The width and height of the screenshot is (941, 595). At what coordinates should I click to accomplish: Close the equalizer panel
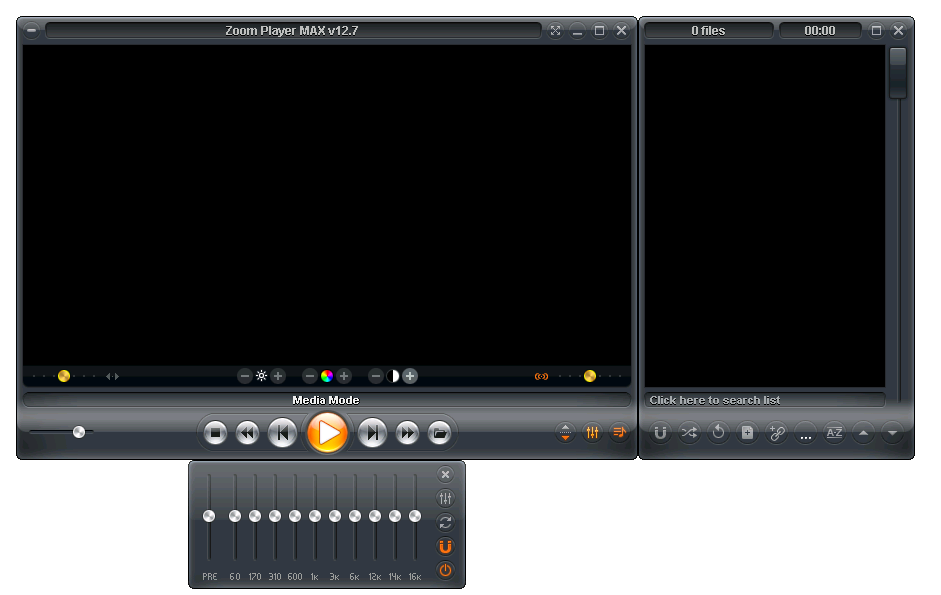coord(445,474)
